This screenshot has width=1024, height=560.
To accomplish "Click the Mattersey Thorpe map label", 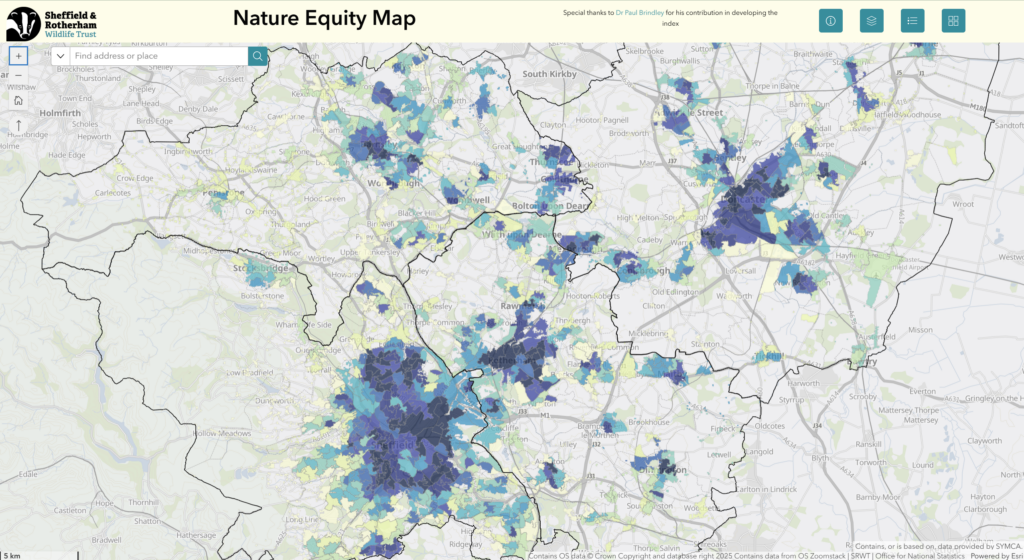I will pyautogui.click(x=908, y=411).
